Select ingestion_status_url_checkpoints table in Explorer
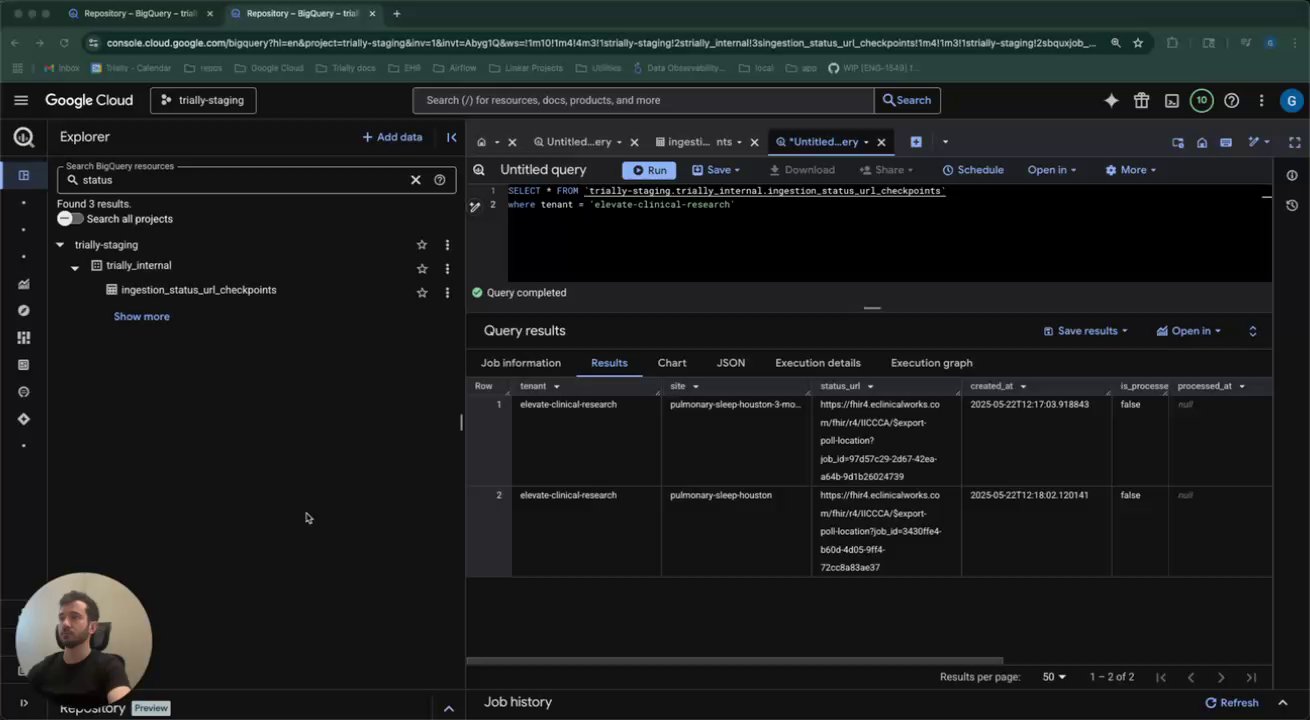The image size is (1310, 720). (199, 290)
